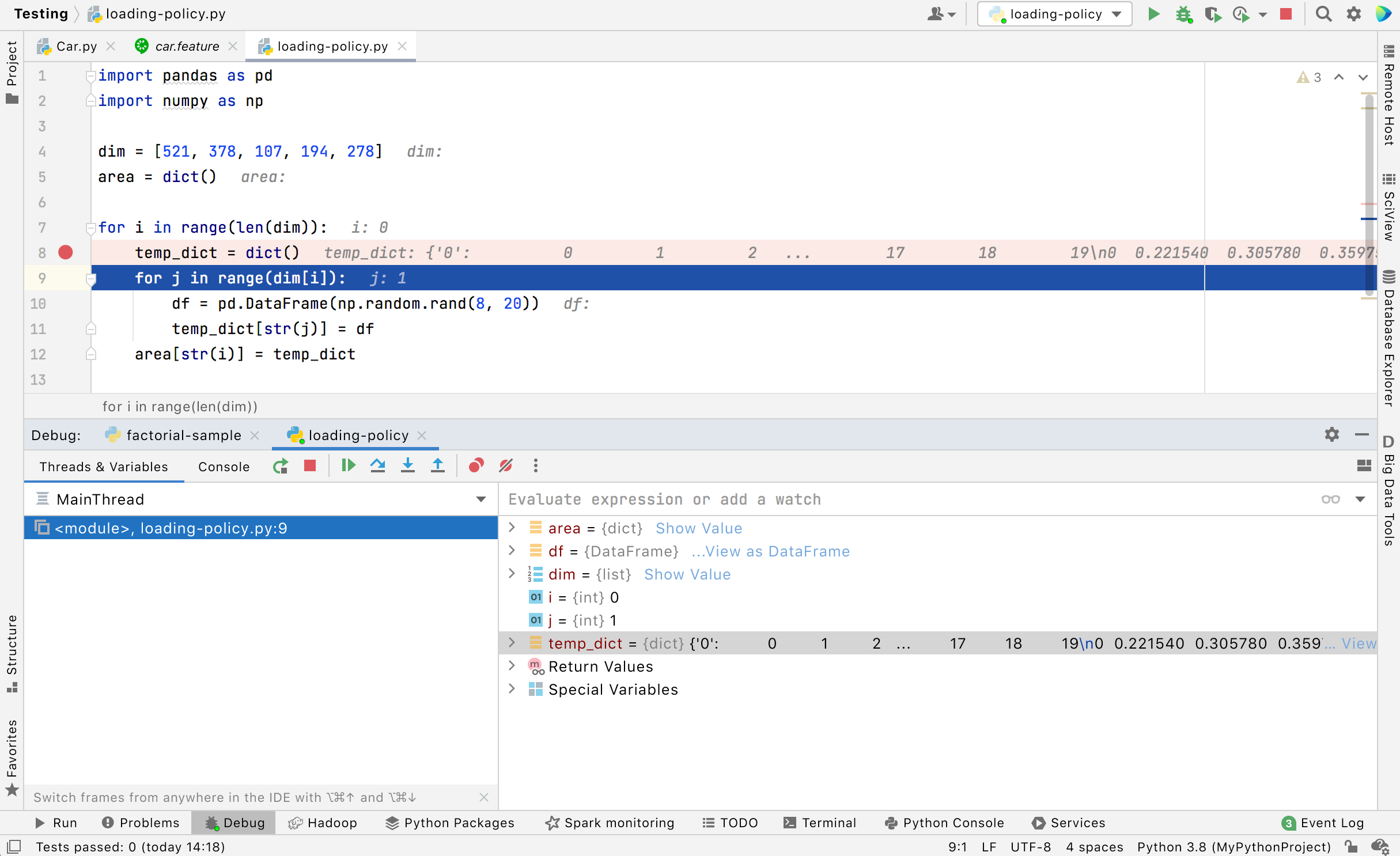This screenshot has height=856, width=1400.
Task: Toggle the breakpoint on line 8
Action: point(66,252)
